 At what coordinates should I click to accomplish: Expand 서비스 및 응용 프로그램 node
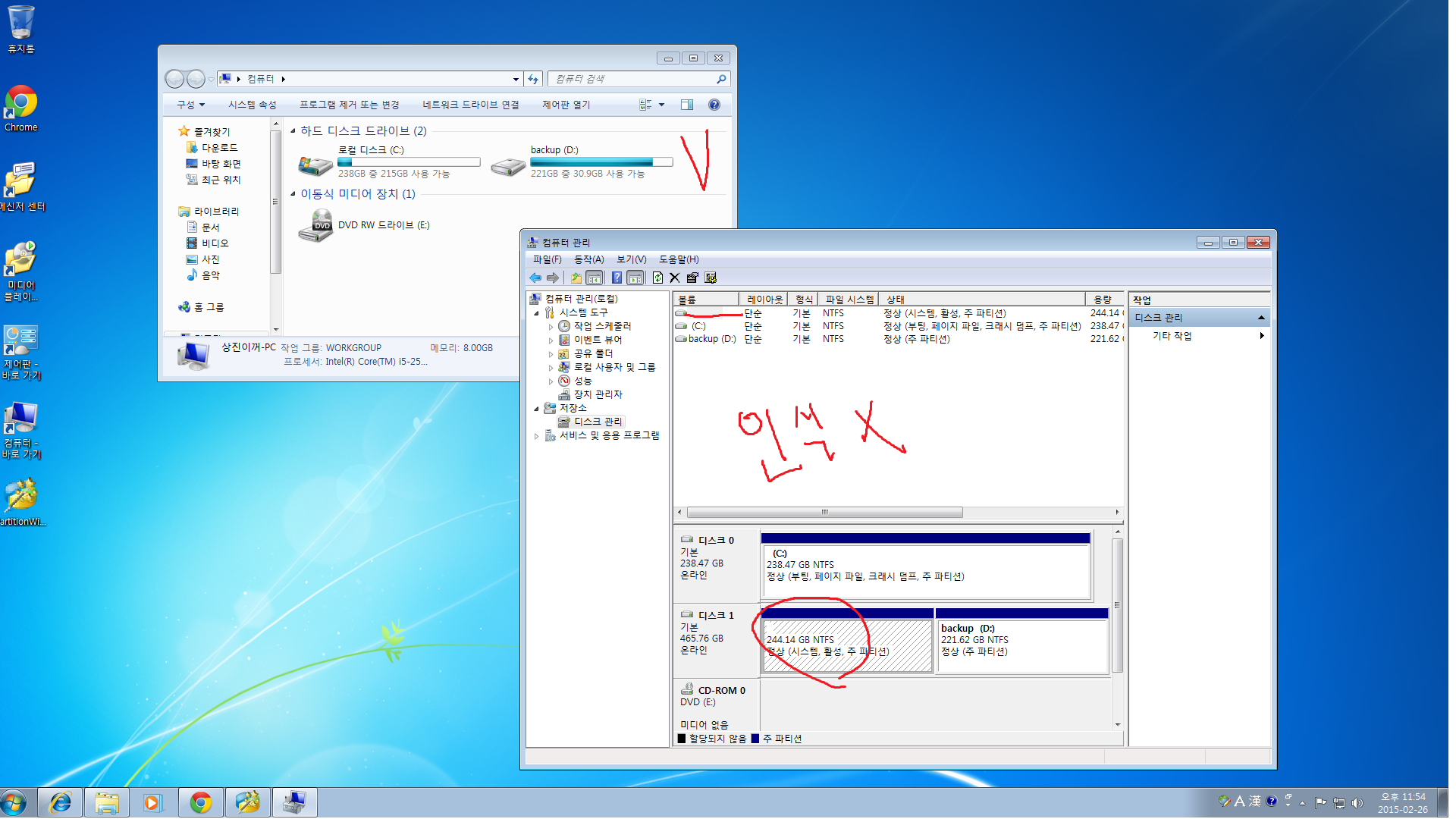(x=537, y=436)
